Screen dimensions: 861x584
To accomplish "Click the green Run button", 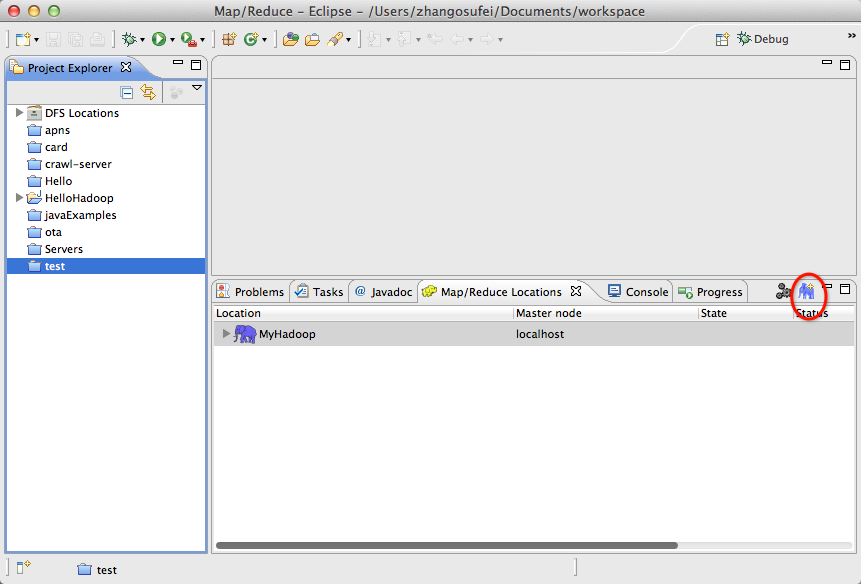I will pyautogui.click(x=159, y=39).
